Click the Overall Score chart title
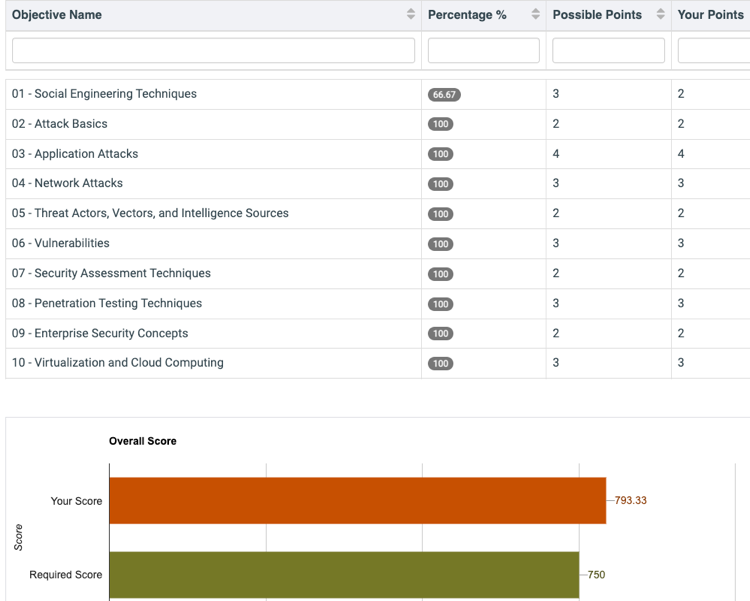This screenshot has height=601, width=750. [142, 441]
